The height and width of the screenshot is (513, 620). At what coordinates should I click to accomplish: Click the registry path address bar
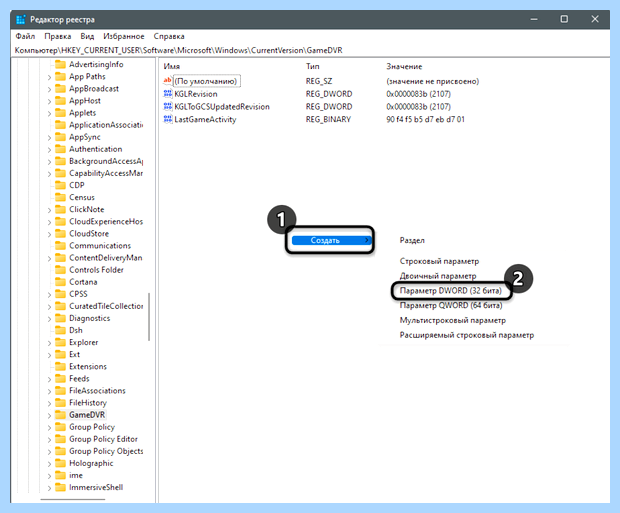[310, 50]
